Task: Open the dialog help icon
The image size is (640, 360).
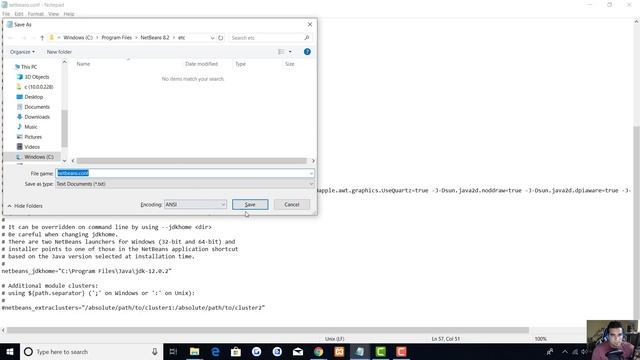Action: coord(307,52)
